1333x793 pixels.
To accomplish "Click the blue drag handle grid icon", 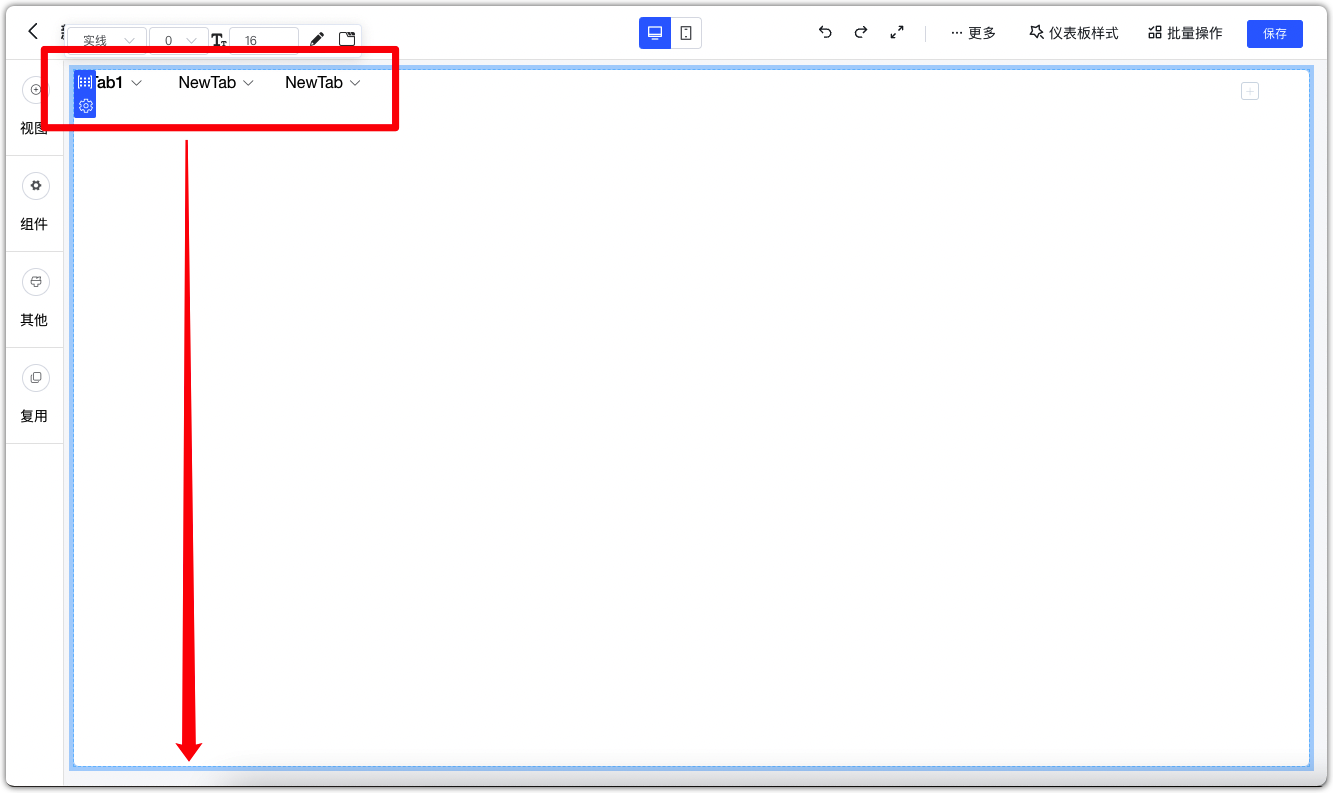I will pos(85,82).
